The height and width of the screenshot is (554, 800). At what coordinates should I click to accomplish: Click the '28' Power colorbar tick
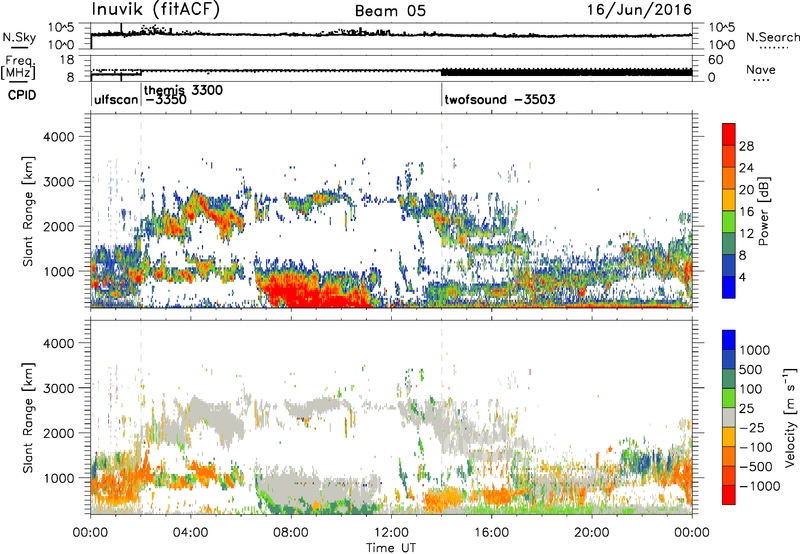point(746,146)
